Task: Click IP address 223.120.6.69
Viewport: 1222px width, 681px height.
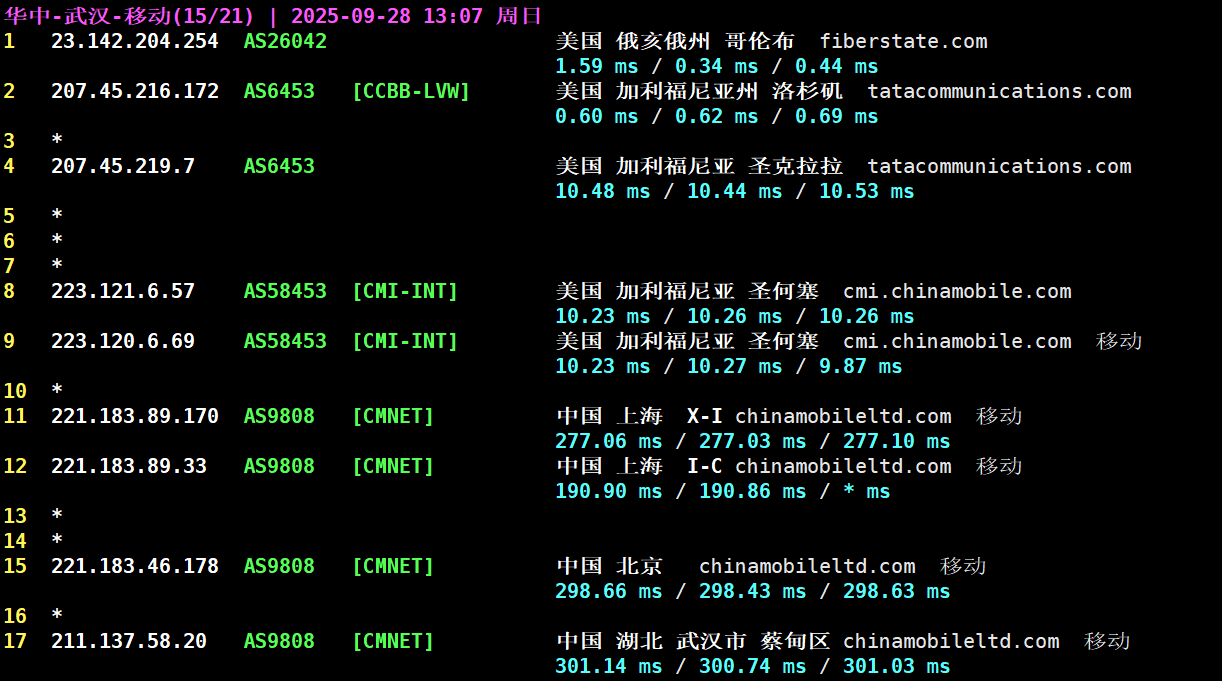Action: 123,341
